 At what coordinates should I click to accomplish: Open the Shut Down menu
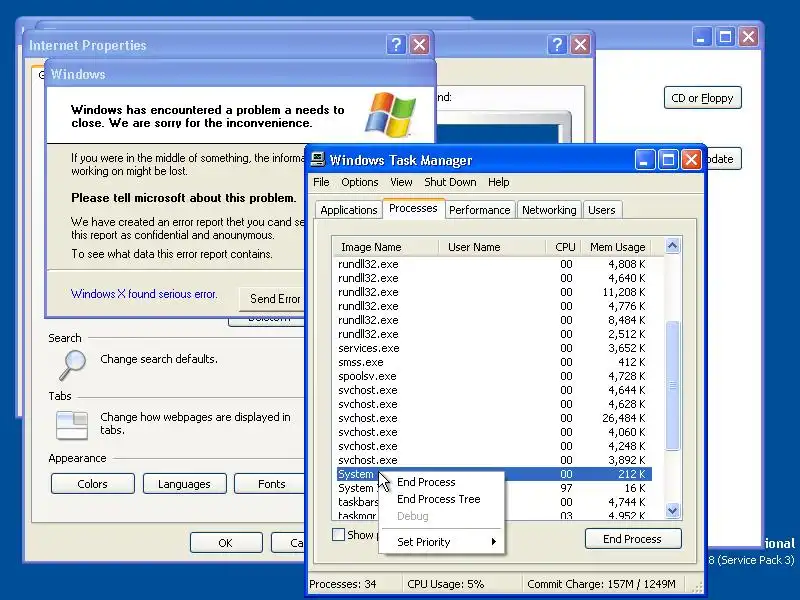[450, 182]
